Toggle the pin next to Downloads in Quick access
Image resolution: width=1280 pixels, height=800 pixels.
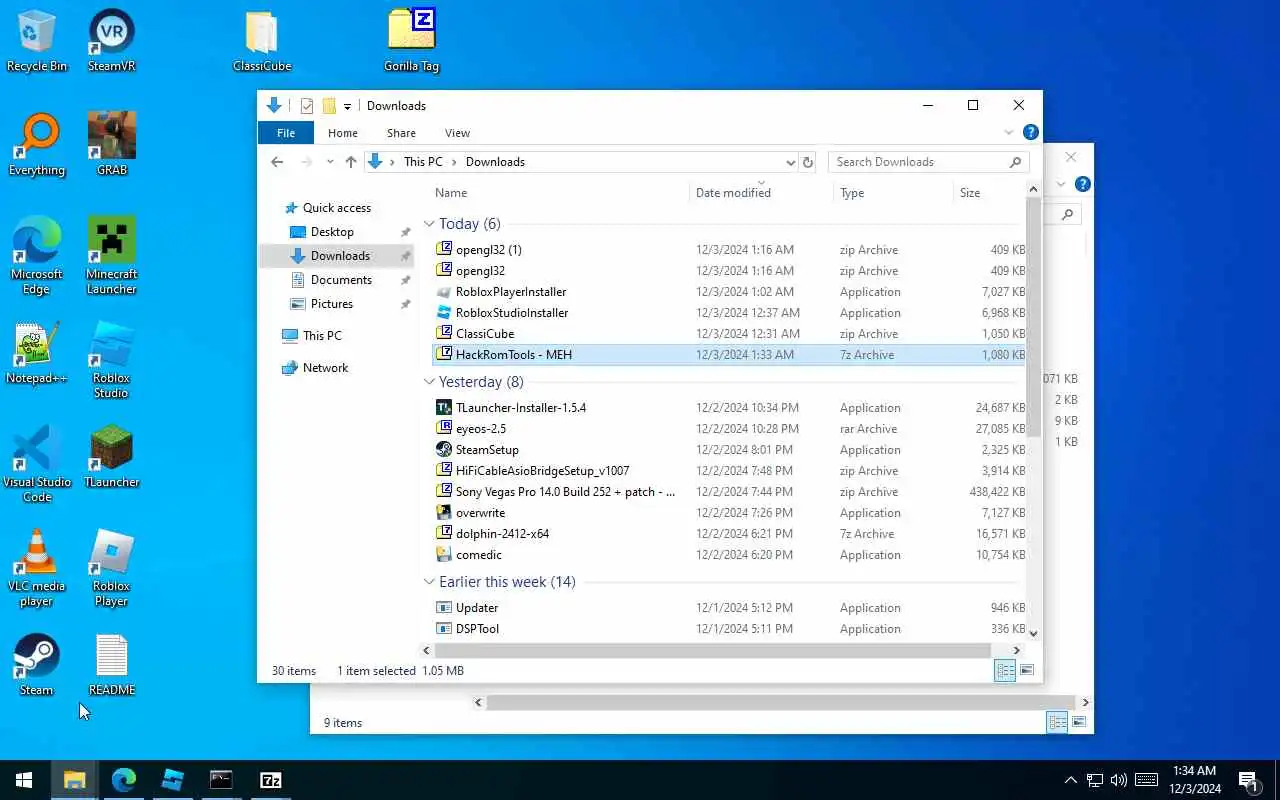[x=405, y=256]
